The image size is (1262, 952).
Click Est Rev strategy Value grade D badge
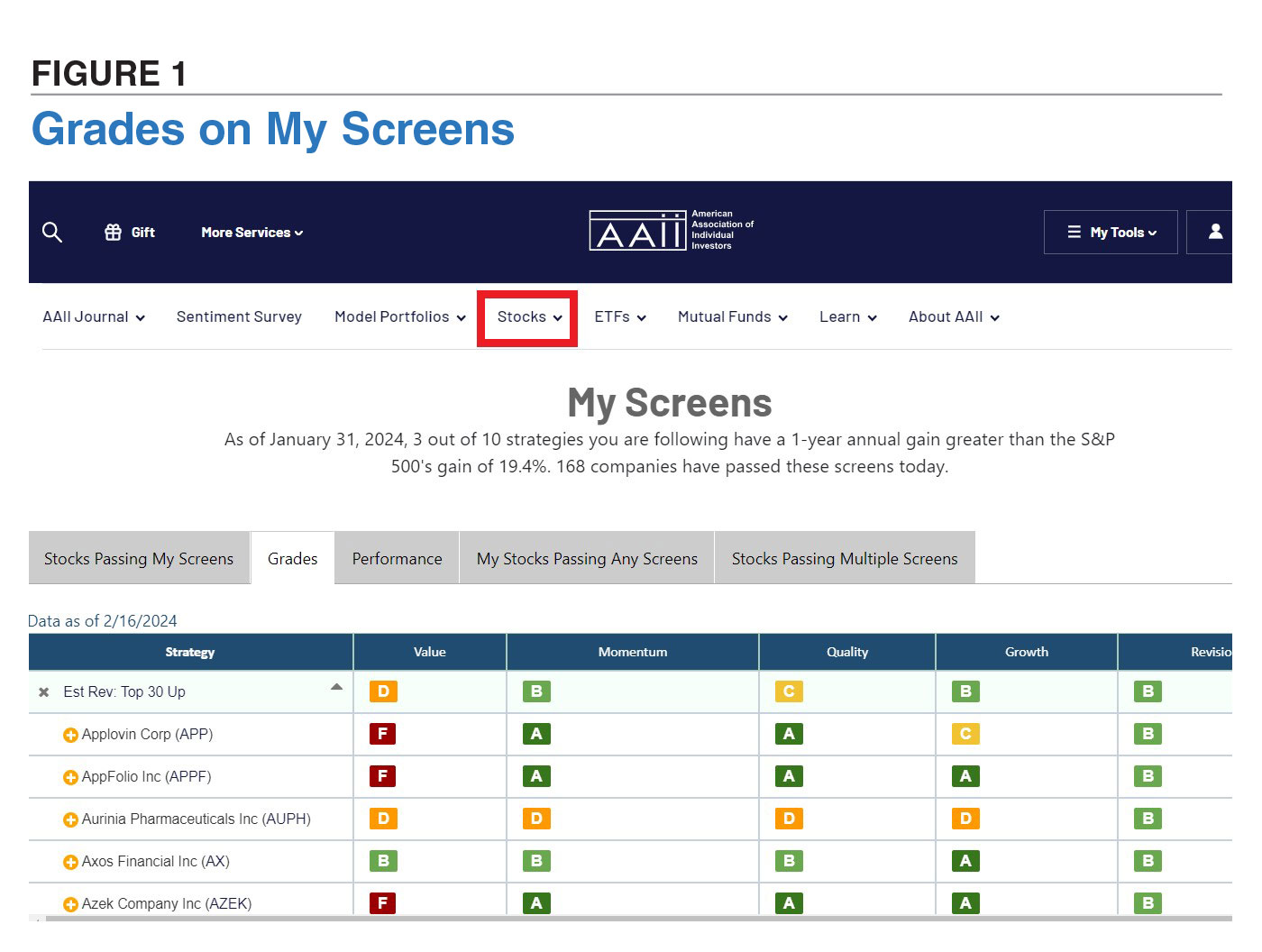point(383,691)
